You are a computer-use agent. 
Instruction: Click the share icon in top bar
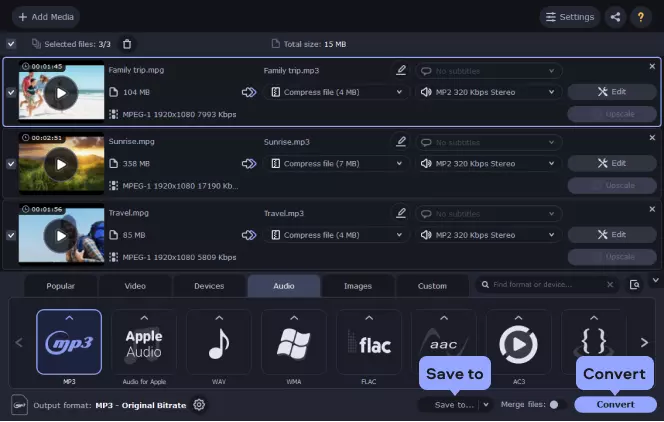pos(615,17)
